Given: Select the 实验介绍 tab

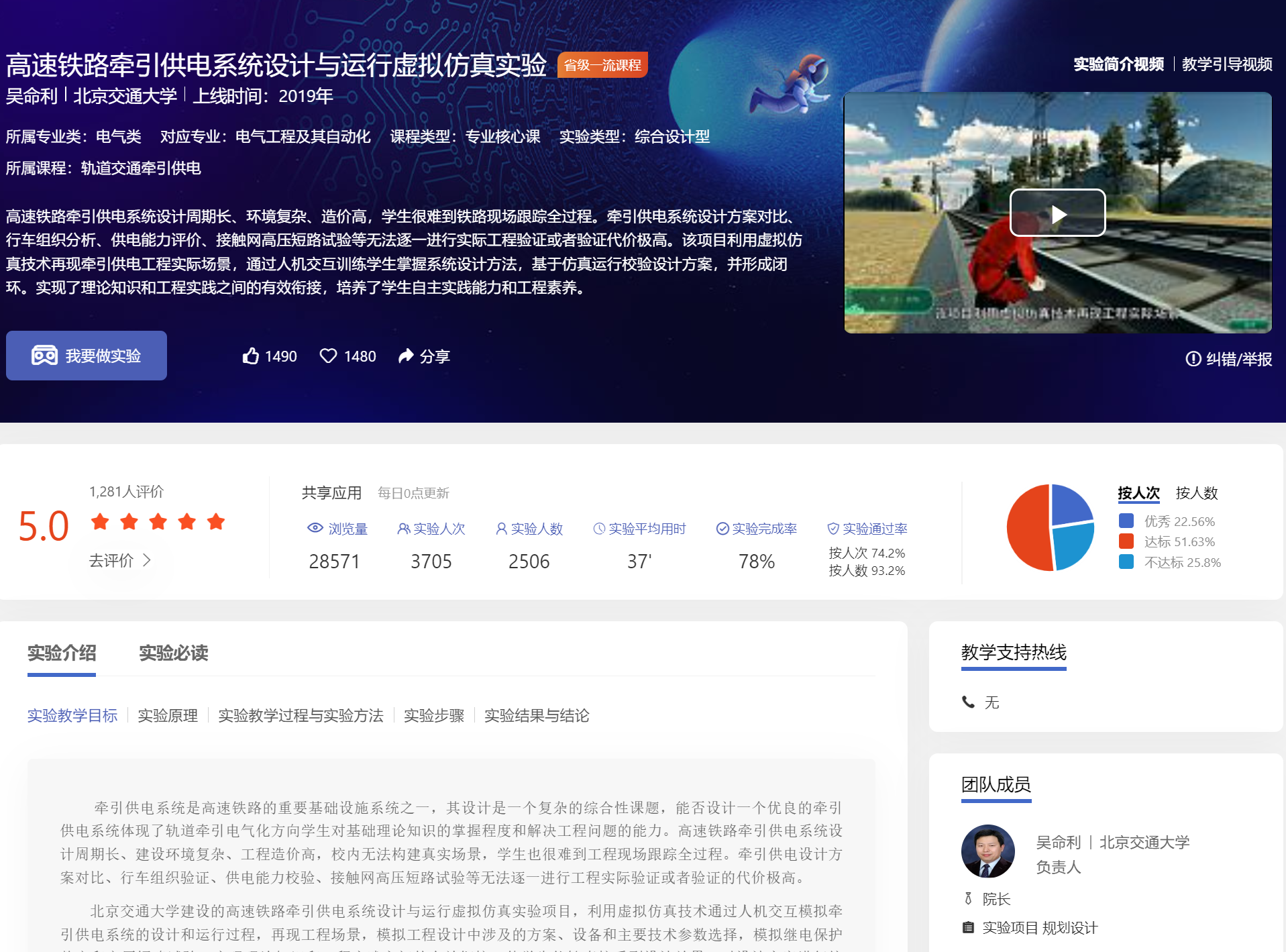Looking at the screenshot, I should coord(62,653).
